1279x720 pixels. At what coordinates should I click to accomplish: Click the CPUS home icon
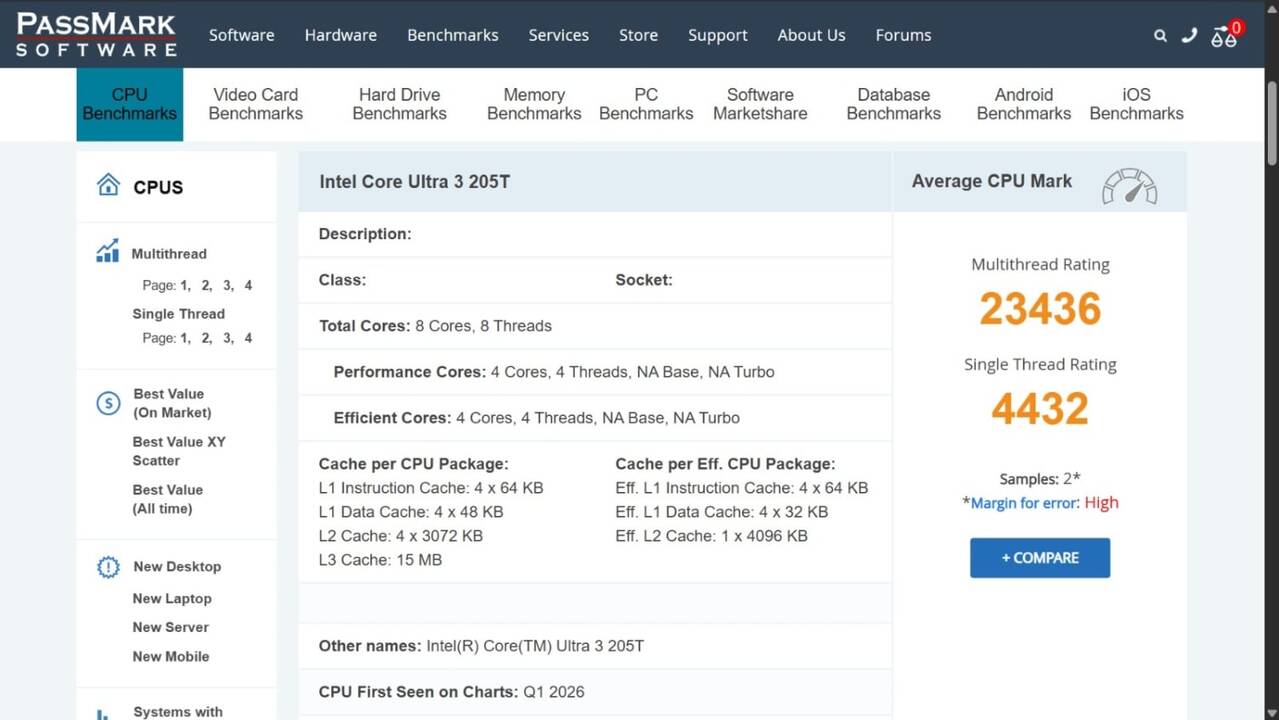pos(108,185)
